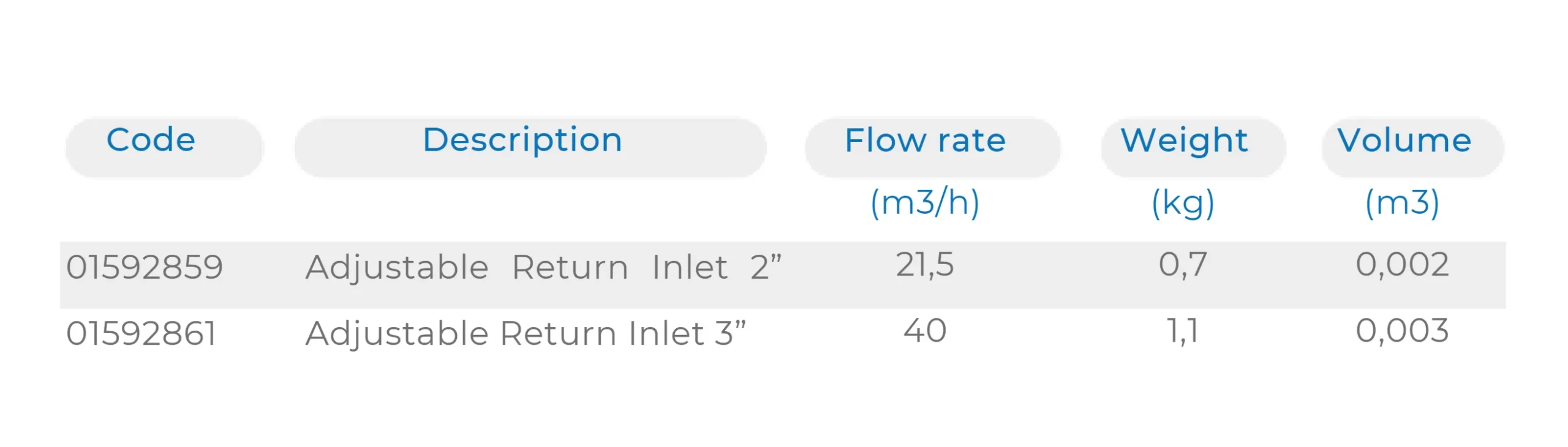Select the Volume column header
Image resolution: width=1568 pixels, height=447 pixels.
tap(1404, 141)
